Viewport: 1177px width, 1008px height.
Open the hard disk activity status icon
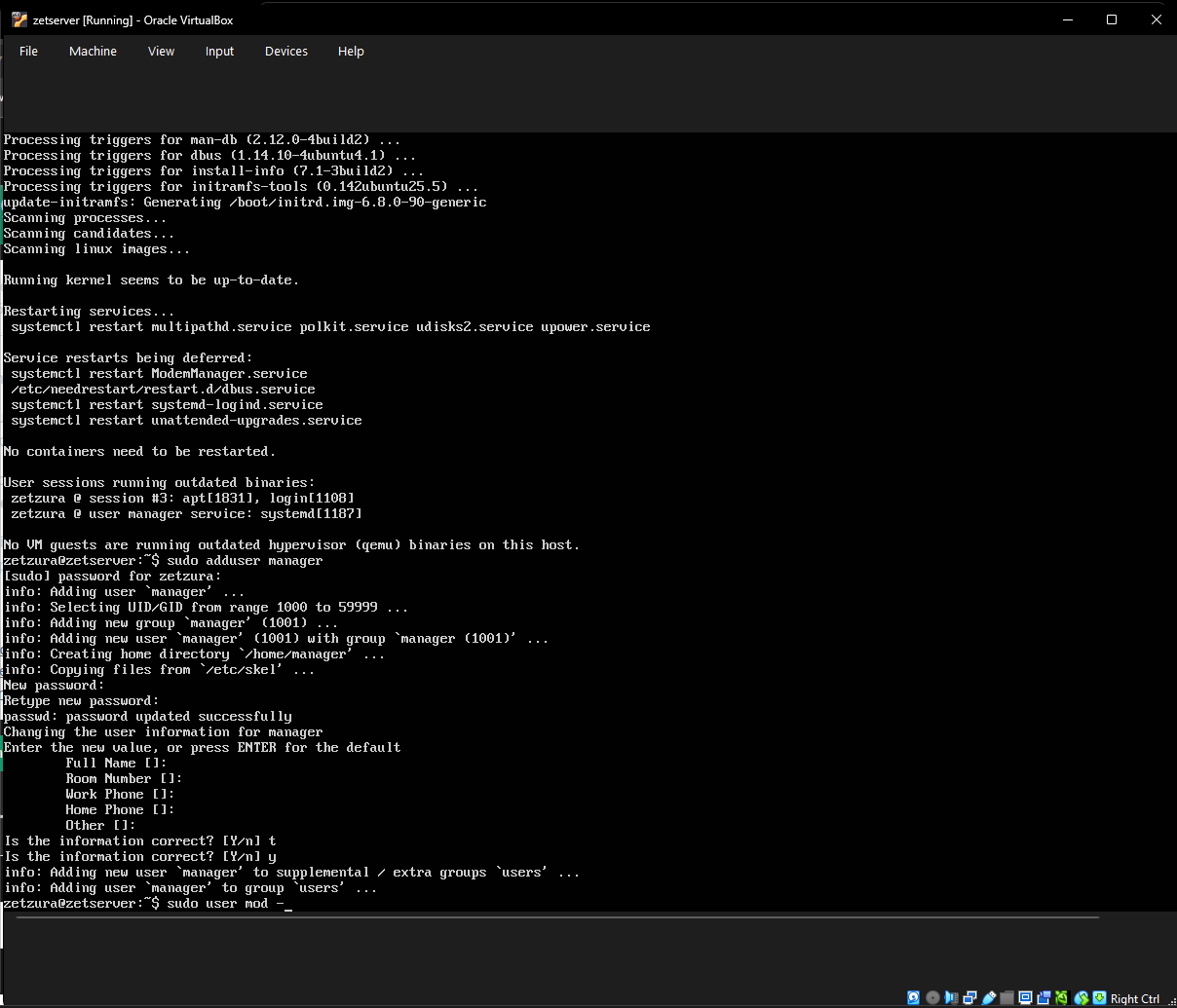click(914, 998)
